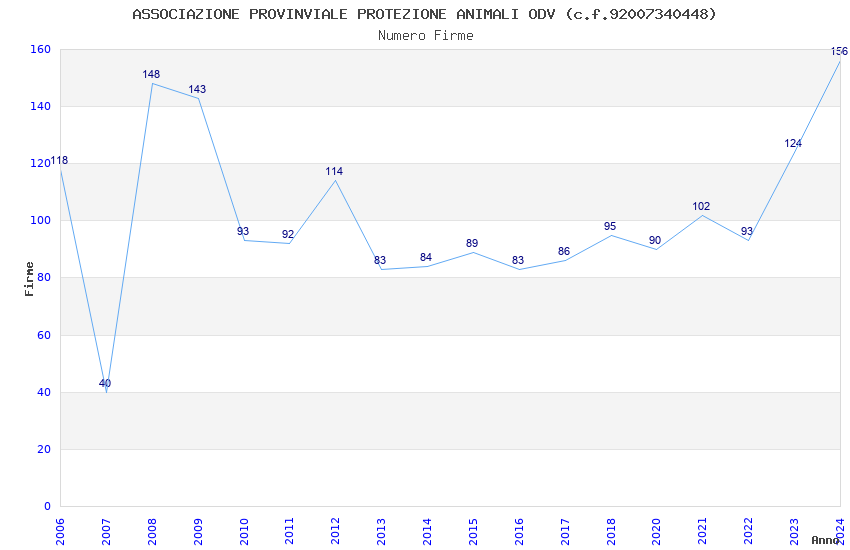The image size is (850, 550).
Task: Click the x-axis year label 2010
Action: click(243, 531)
